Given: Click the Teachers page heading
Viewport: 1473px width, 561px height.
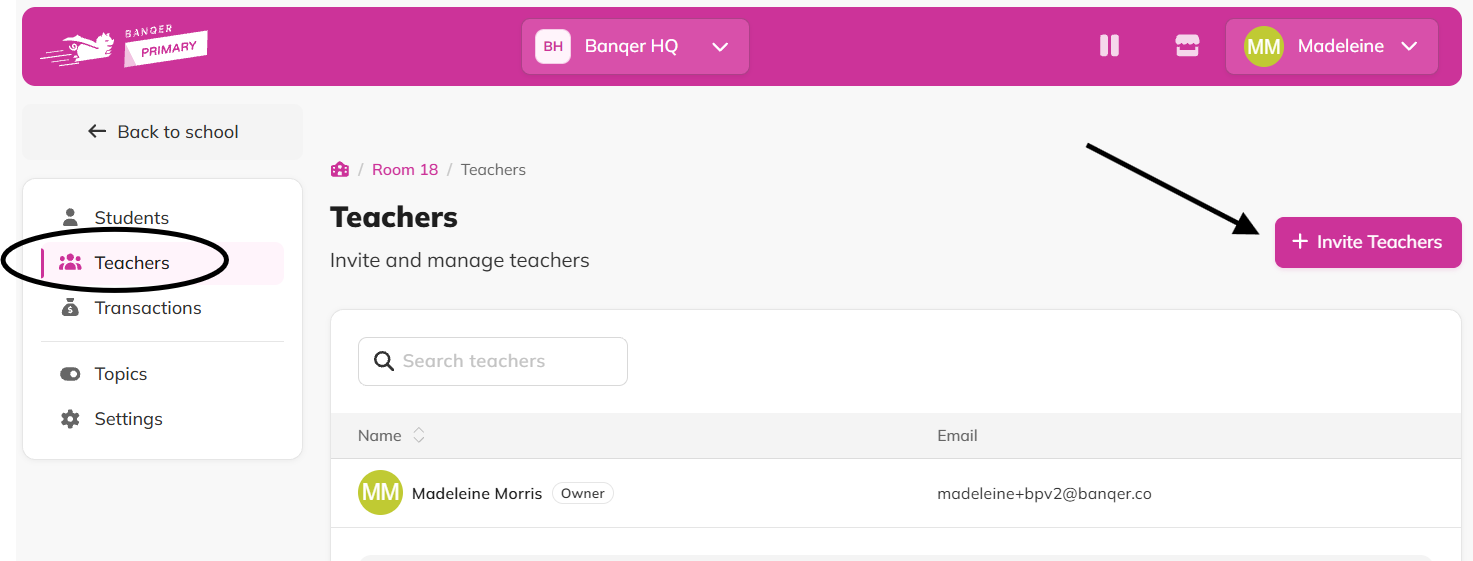Looking at the screenshot, I should point(394,217).
